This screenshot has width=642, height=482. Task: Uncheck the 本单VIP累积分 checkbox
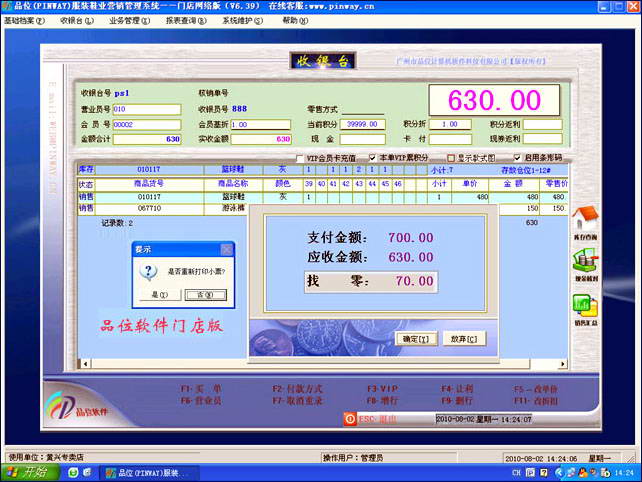tap(372, 158)
